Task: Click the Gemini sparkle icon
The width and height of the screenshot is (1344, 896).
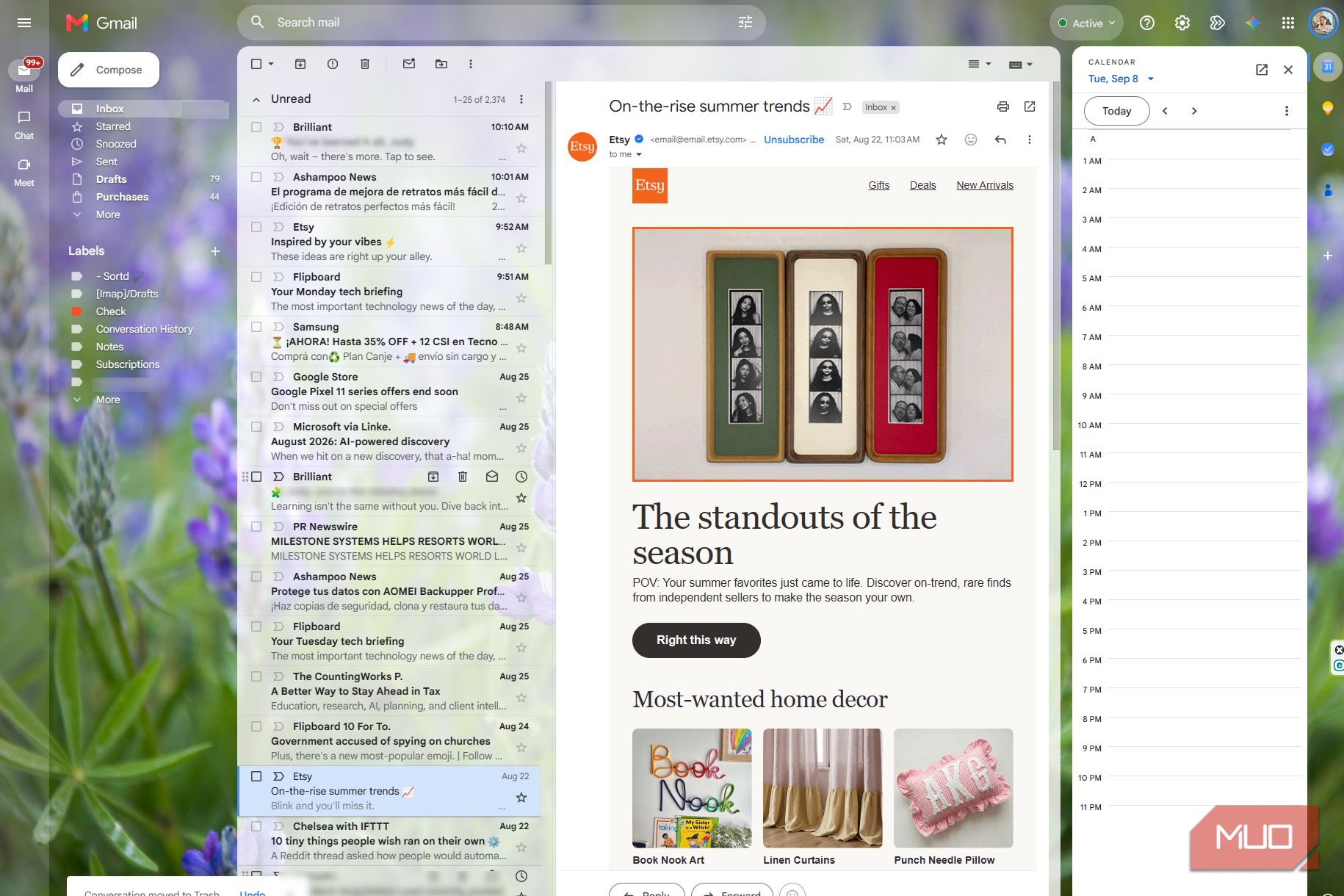Action: 1253,23
